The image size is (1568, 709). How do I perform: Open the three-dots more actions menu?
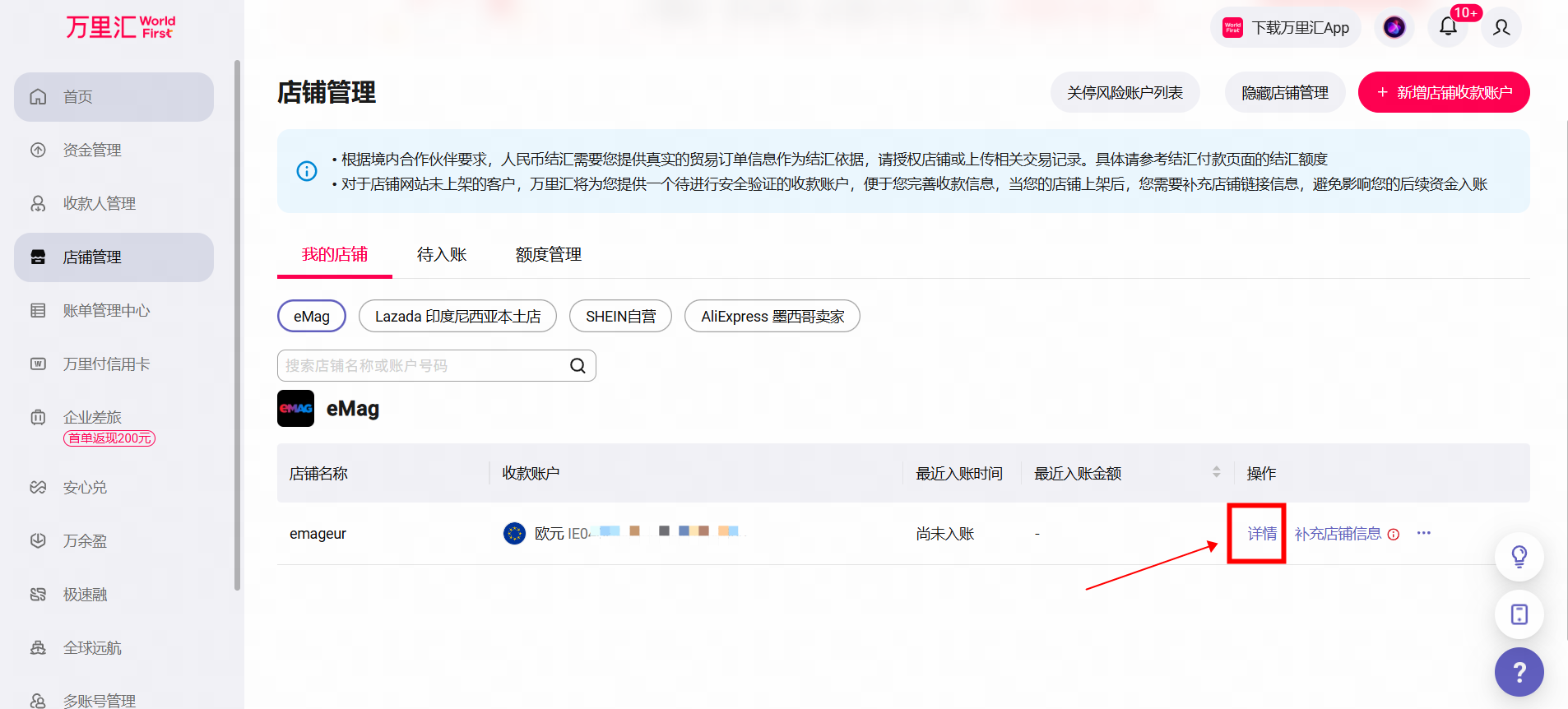[1424, 533]
